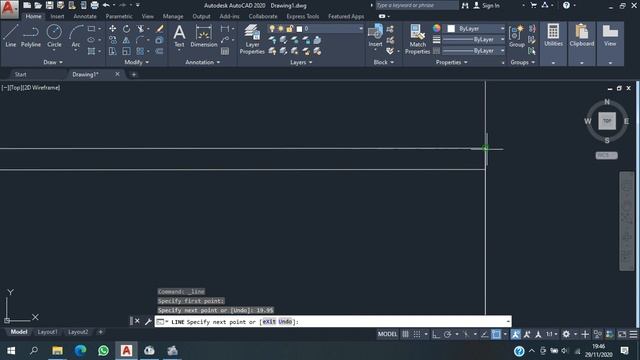Click the current layer color swatch
This screenshot has height=360, width=640.
299,29
